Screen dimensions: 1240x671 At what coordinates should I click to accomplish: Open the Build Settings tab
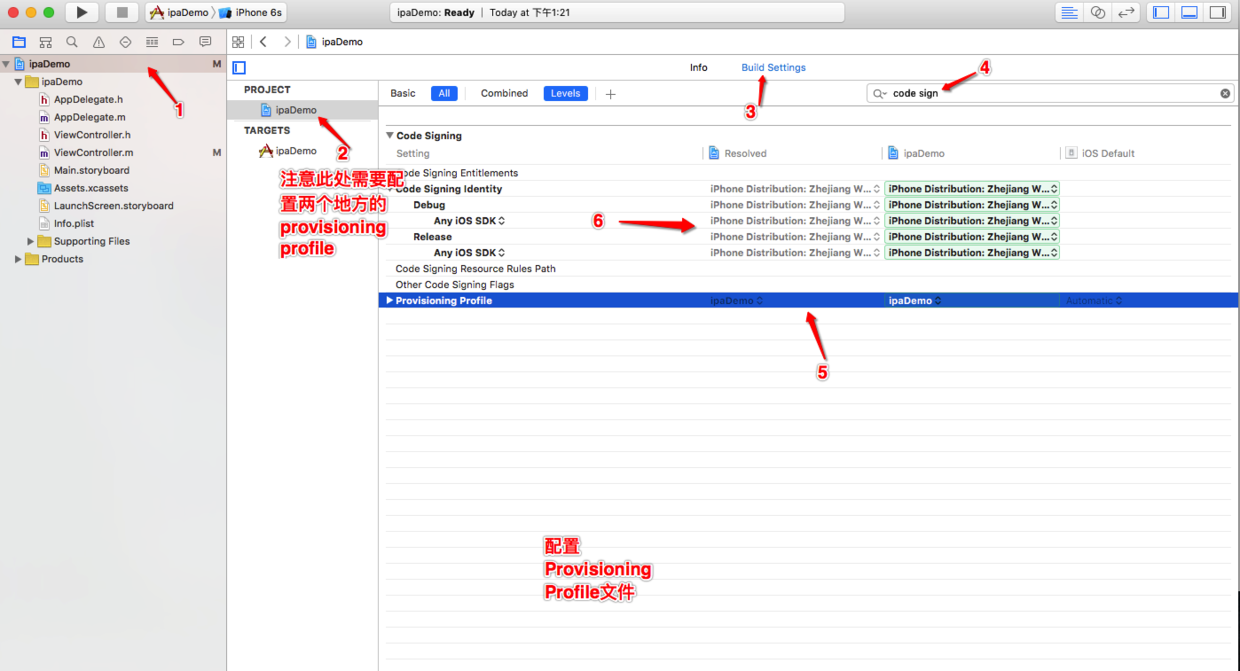773,68
